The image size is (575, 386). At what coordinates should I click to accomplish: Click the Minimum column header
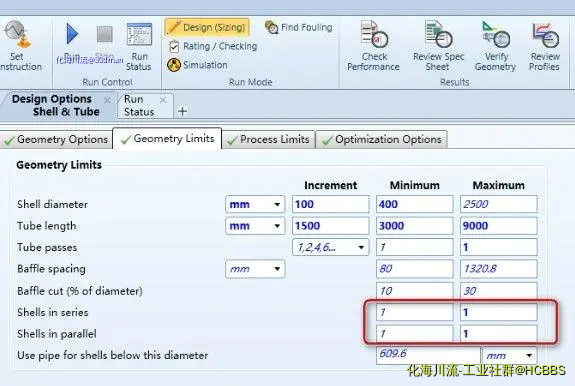click(414, 185)
